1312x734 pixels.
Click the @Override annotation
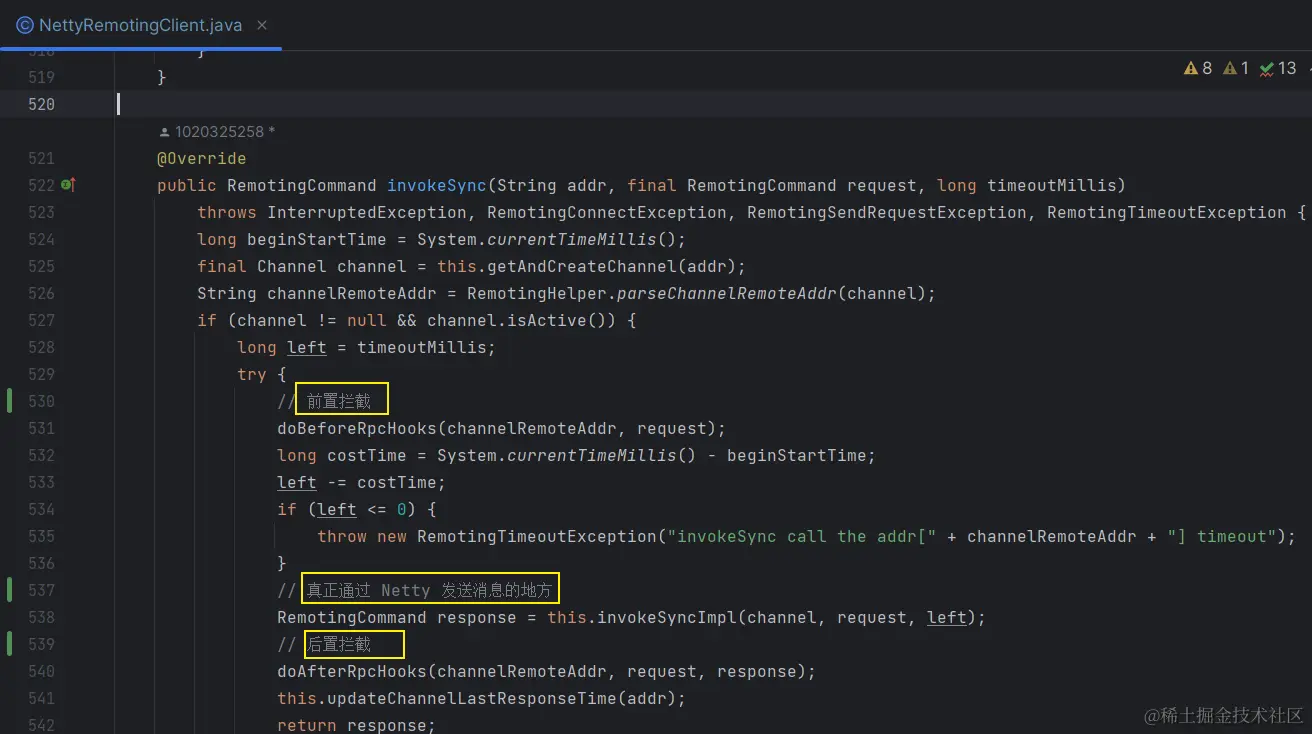201,158
